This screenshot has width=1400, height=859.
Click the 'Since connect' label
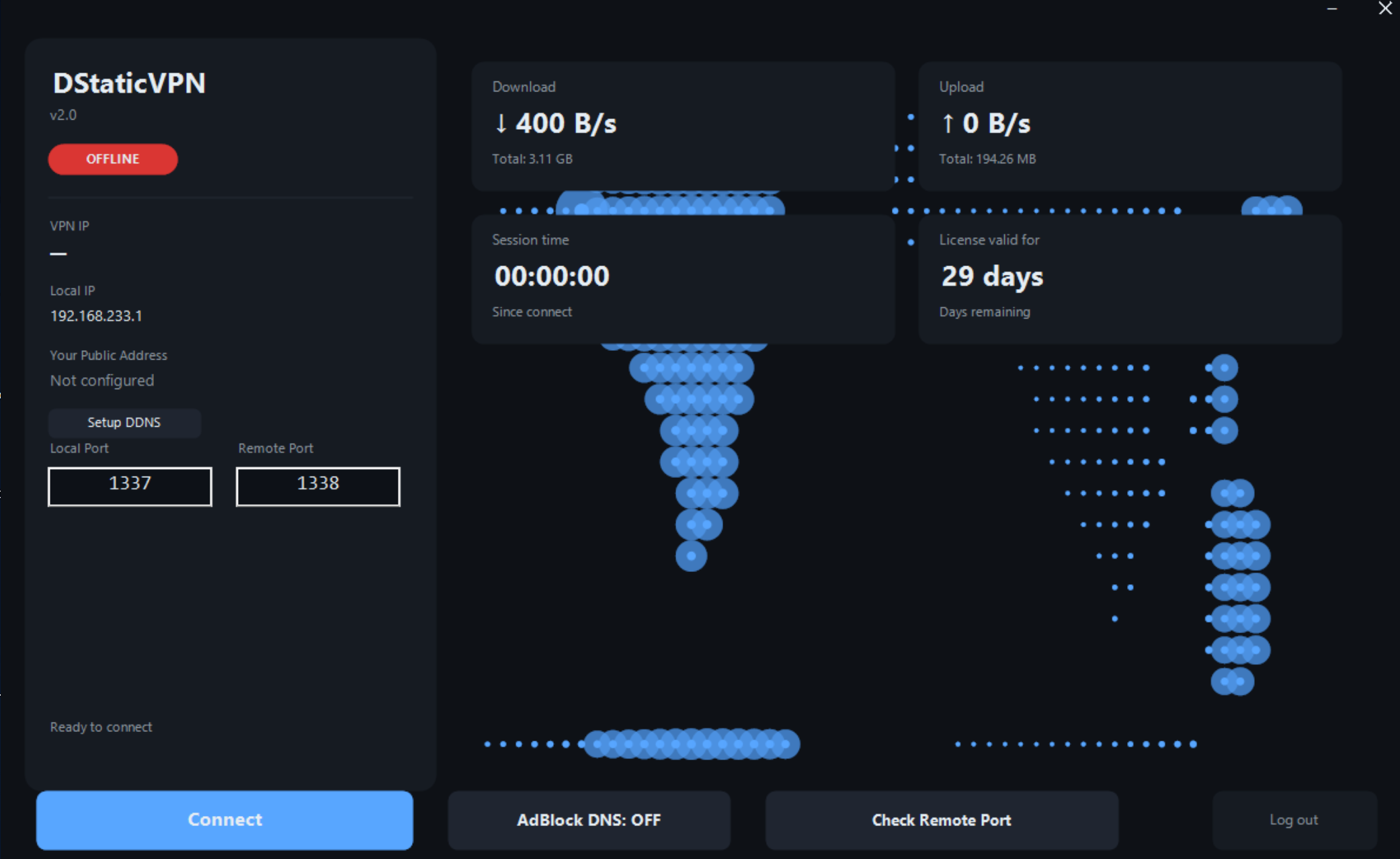coord(532,312)
